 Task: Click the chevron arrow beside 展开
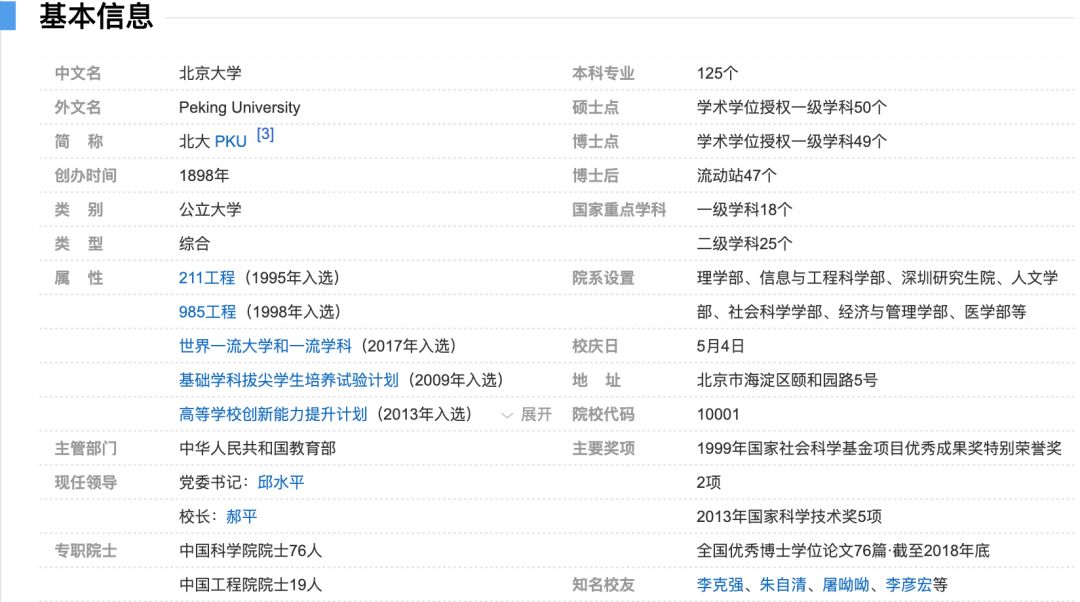[x=507, y=413]
